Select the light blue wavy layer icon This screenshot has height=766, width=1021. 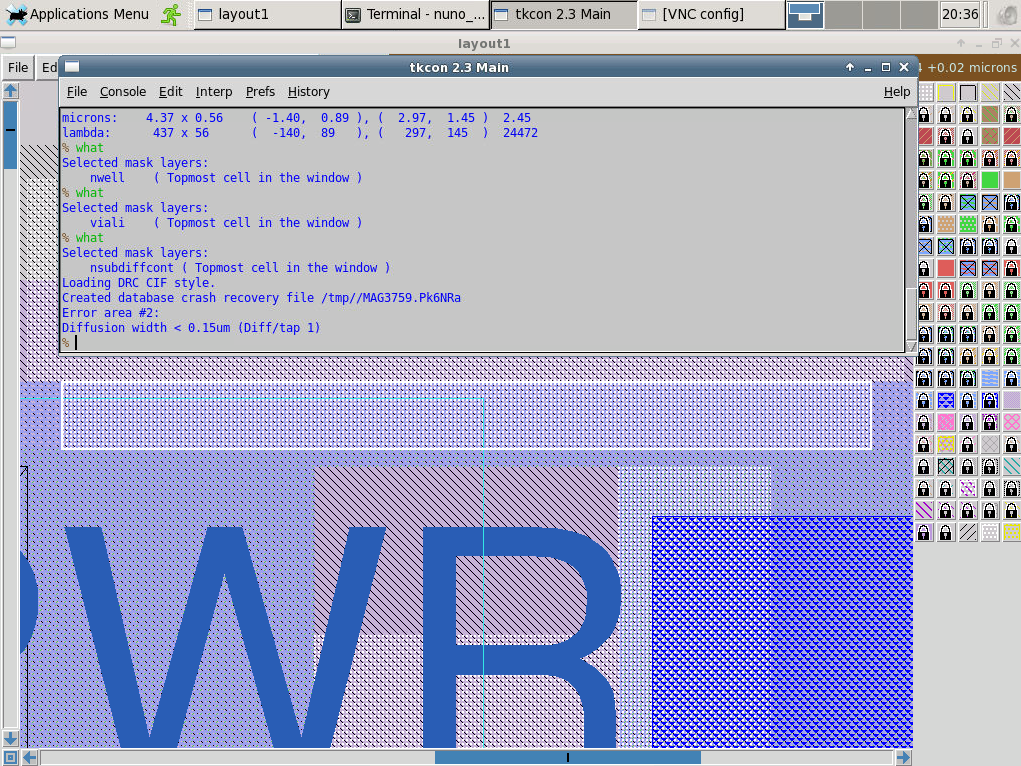click(990, 378)
